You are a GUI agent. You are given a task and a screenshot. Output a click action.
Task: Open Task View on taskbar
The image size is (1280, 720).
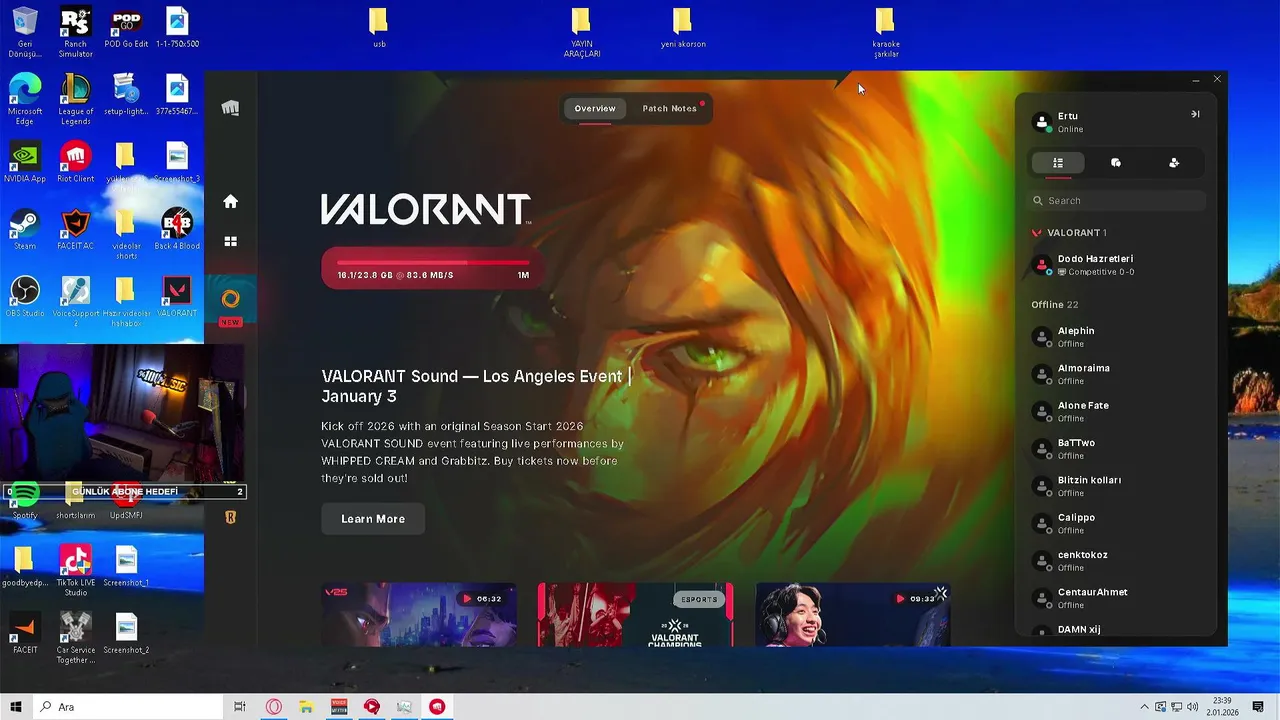(240, 707)
